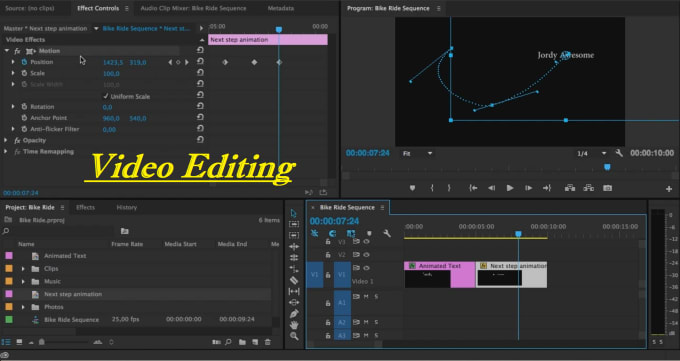This screenshot has height=361, width=680.
Task: Toggle Rotation animation stopwatch
Action: point(24,107)
